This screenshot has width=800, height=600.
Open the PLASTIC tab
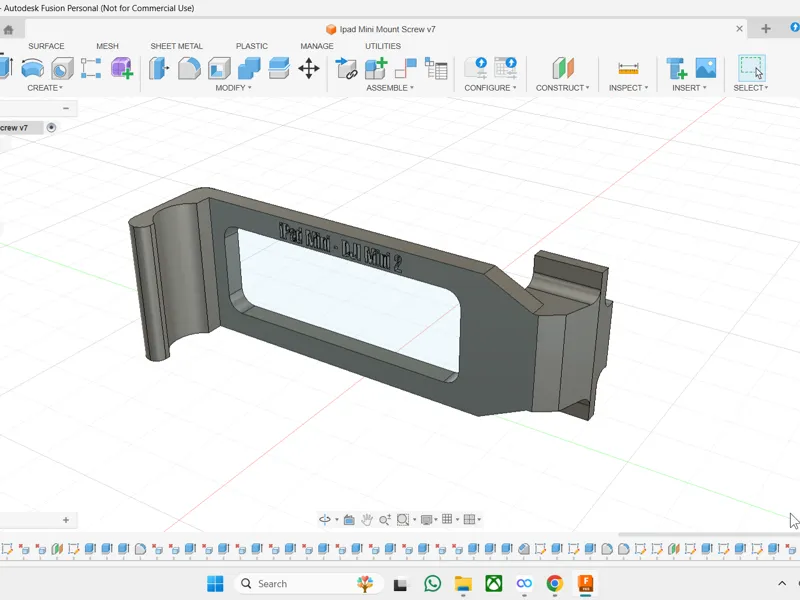[252, 46]
